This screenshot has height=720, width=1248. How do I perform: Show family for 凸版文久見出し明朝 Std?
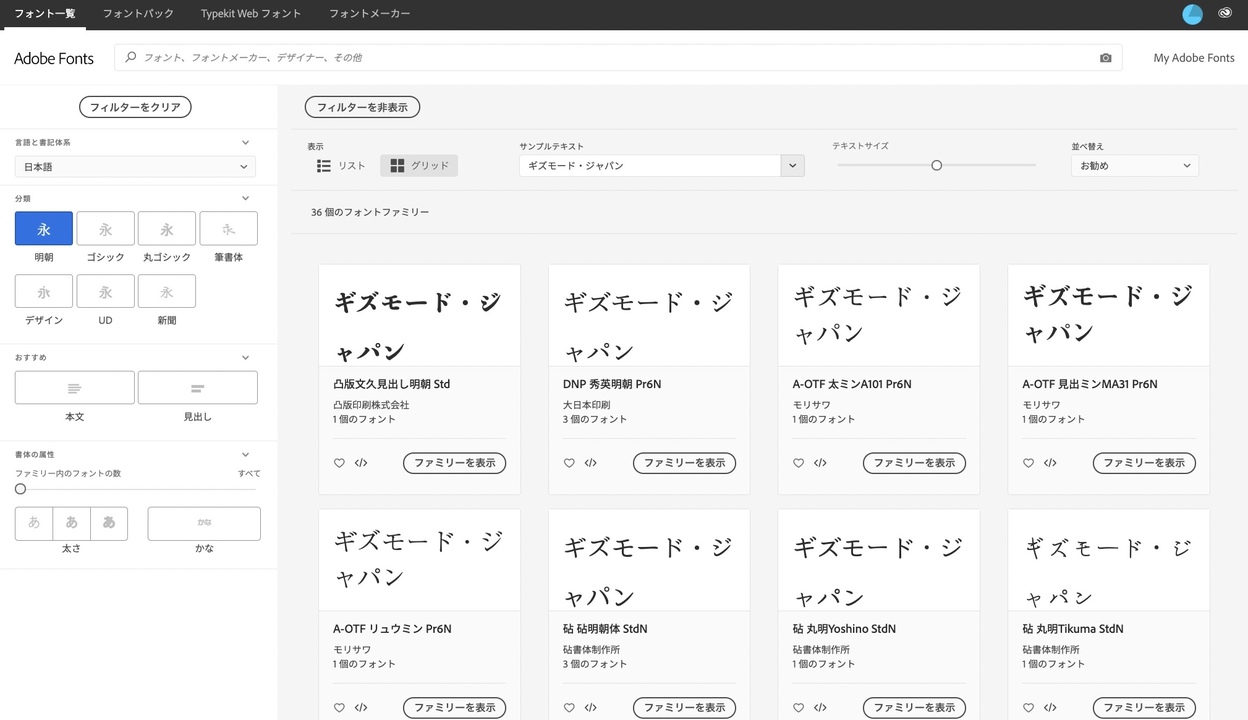coord(455,463)
